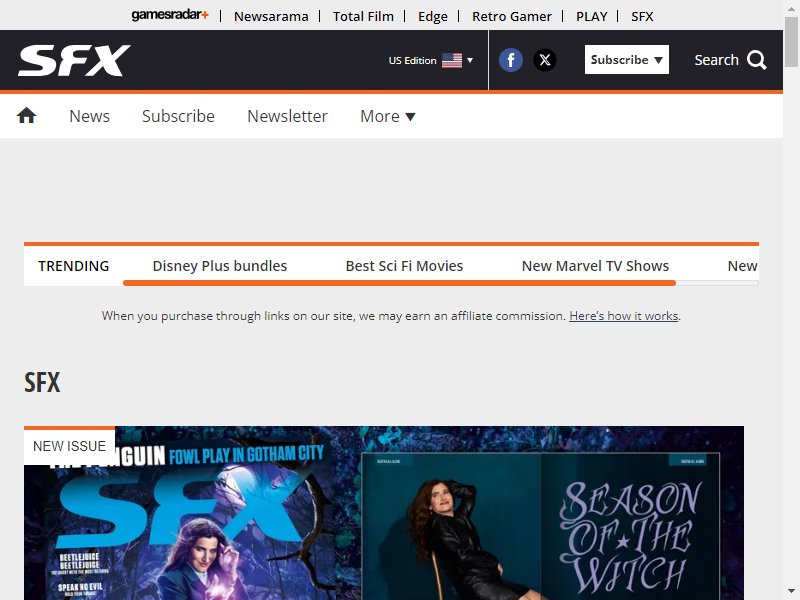Click the SFX page heading
800x600 pixels.
[x=42, y=382]
